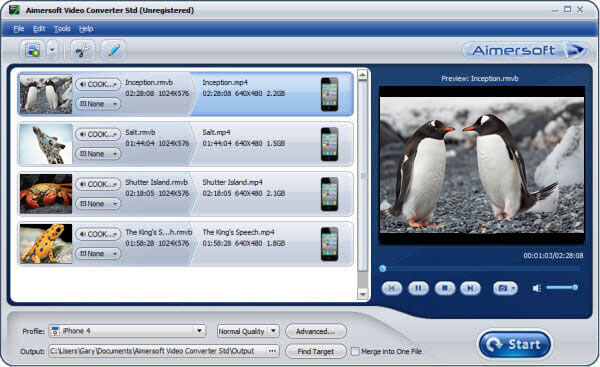Screen dimensions: 600x367
Task: Select the Shutter Island.mp4 output name
Action: (x=233, y=182)
